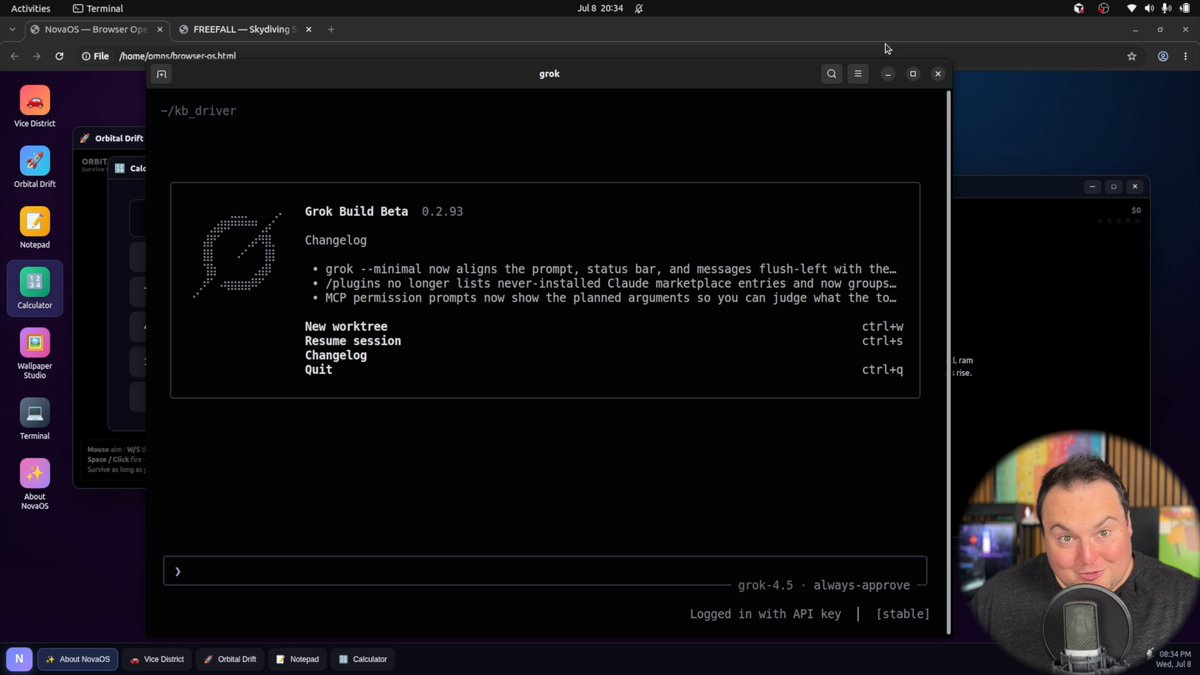Switch to the NovaOS browser tab
This screenshot has height=675, width=1200.
pos(96,29)
